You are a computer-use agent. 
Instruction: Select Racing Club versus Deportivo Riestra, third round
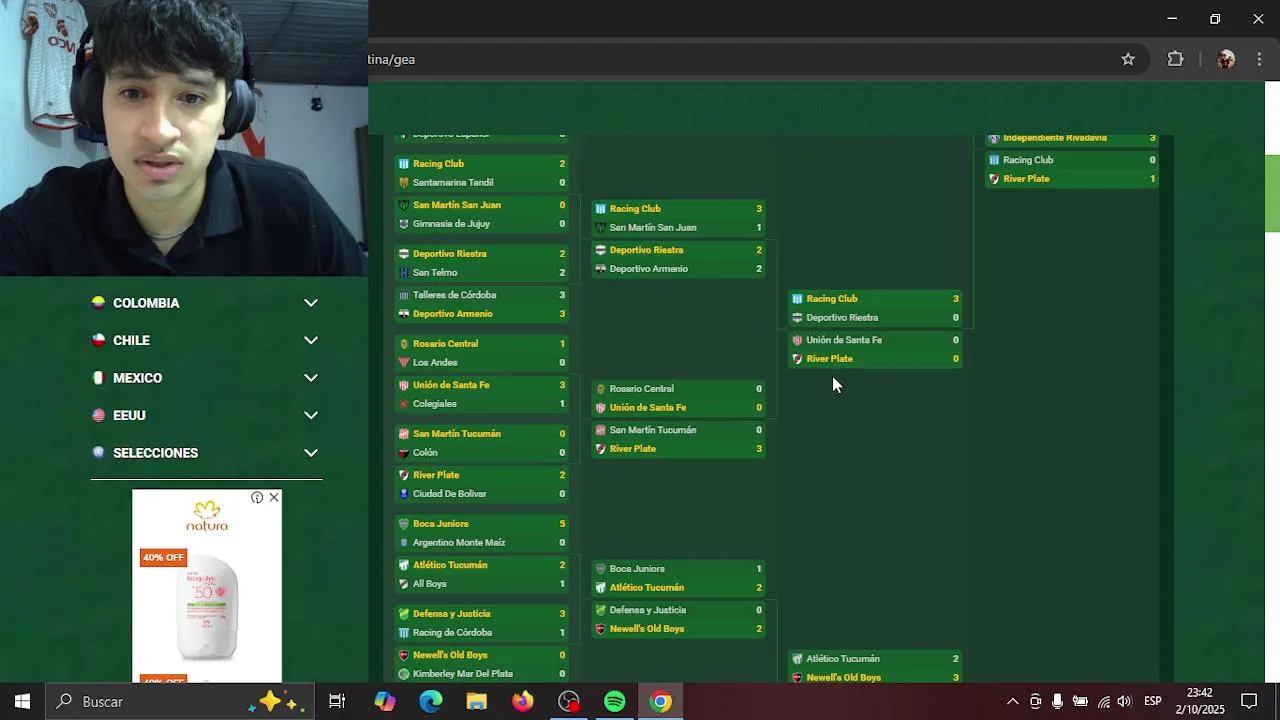coord(832,299)
